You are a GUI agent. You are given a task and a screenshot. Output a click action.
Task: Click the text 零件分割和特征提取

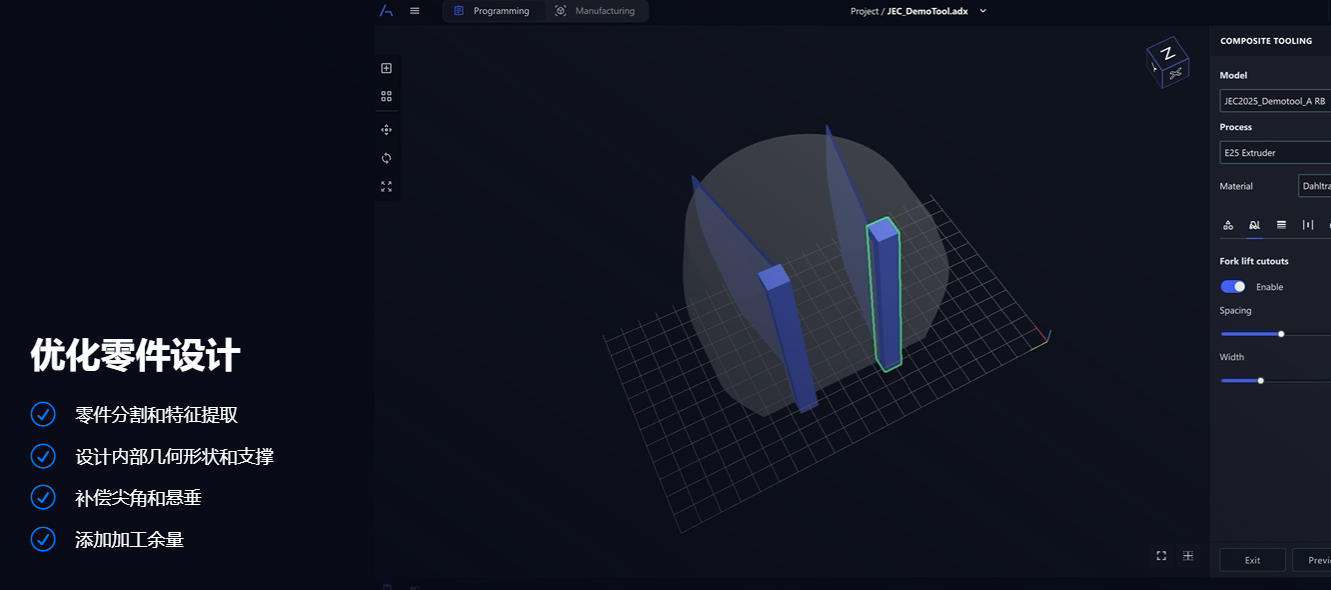(156, 415)
